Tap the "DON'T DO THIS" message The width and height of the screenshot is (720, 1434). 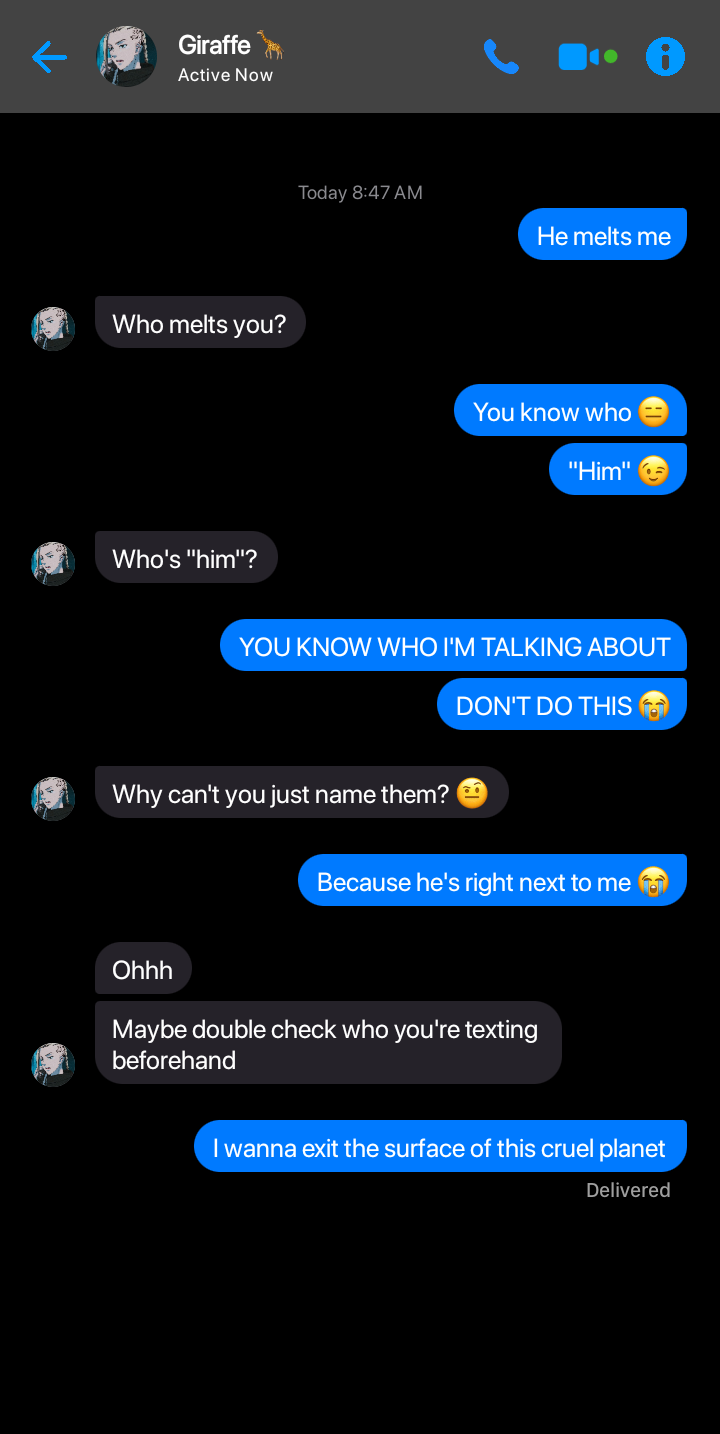pyautogui.click(x=562, y=705)
